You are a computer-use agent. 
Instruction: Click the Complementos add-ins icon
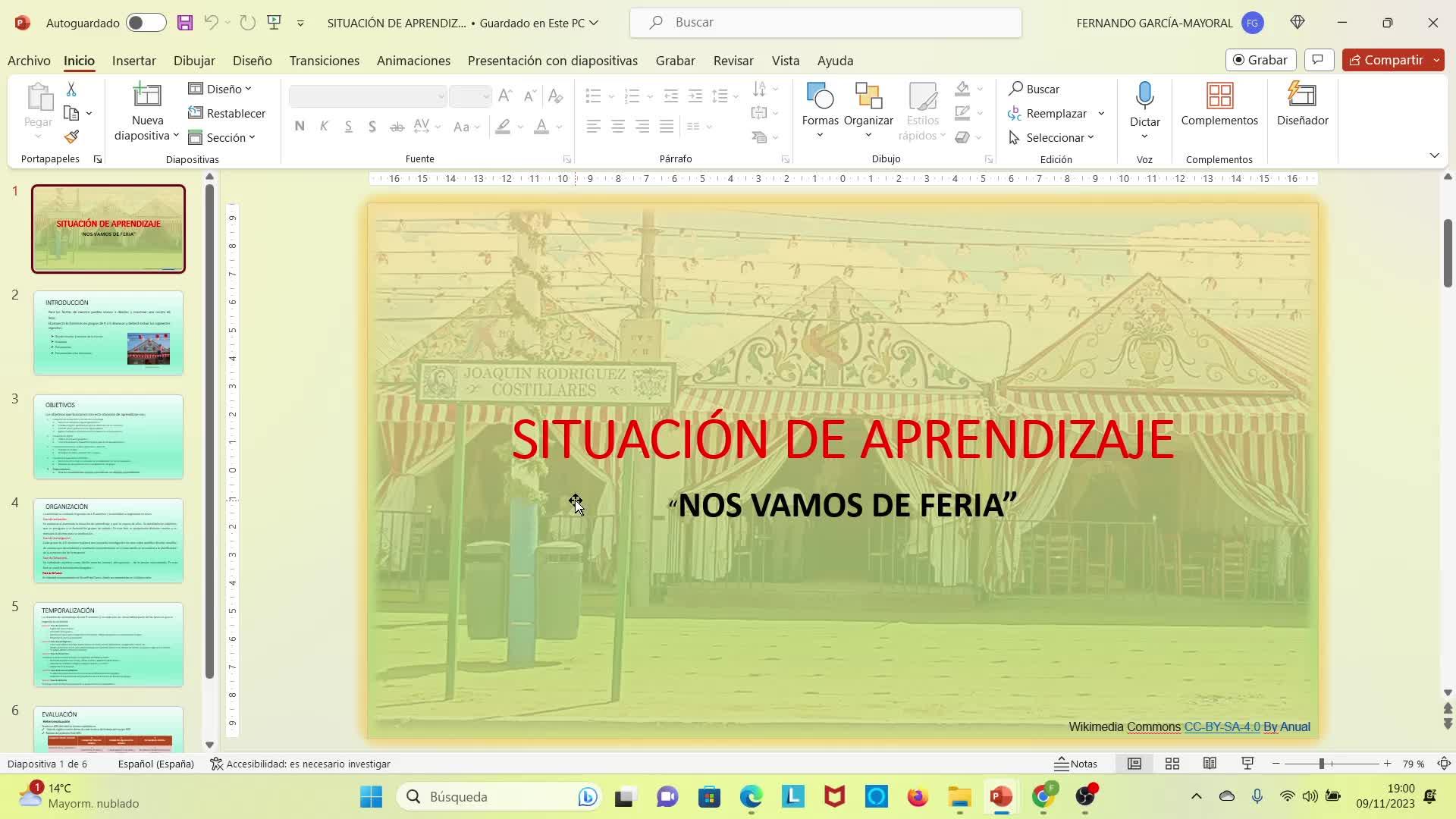click(x=1219, y=96)
